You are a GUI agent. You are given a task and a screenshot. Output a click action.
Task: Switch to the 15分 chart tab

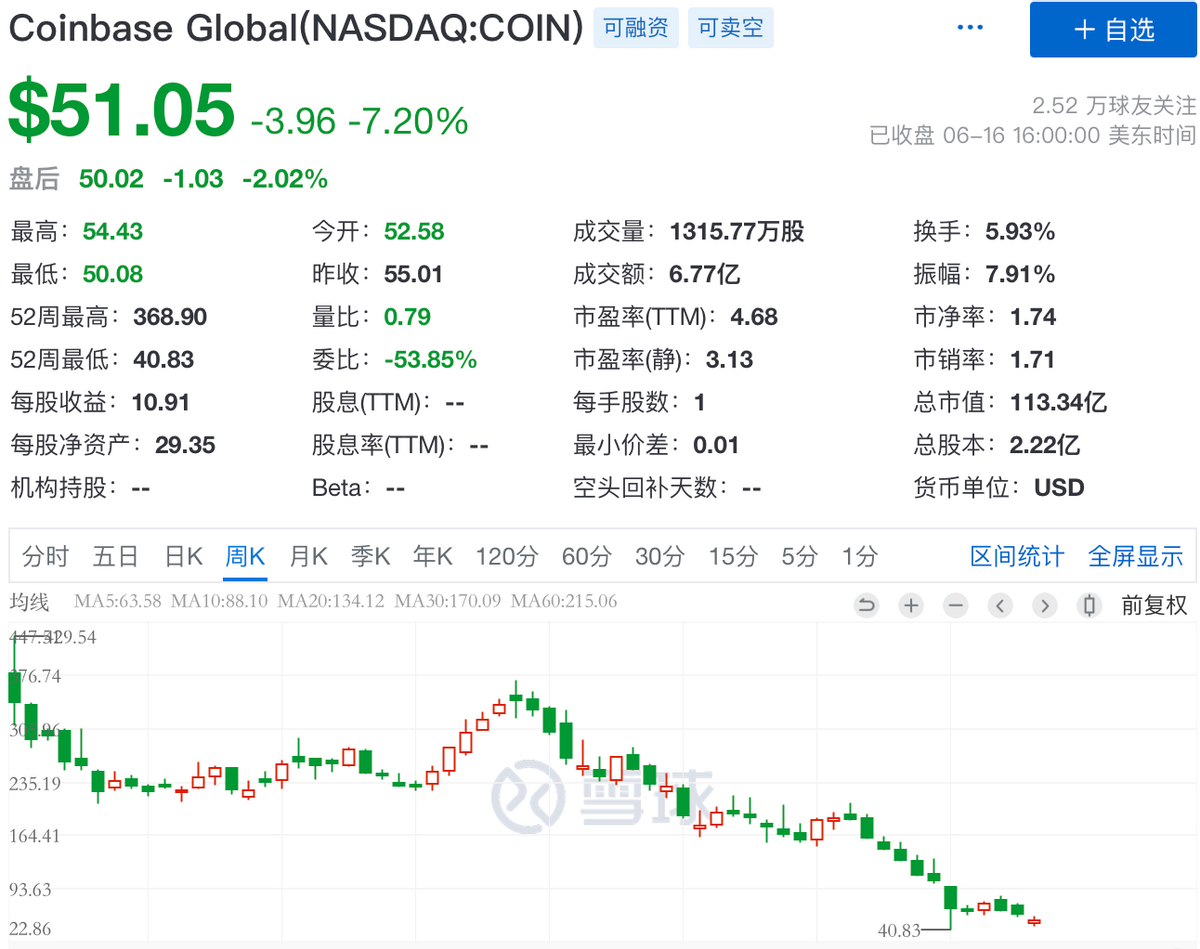click(x=733, y=556)
